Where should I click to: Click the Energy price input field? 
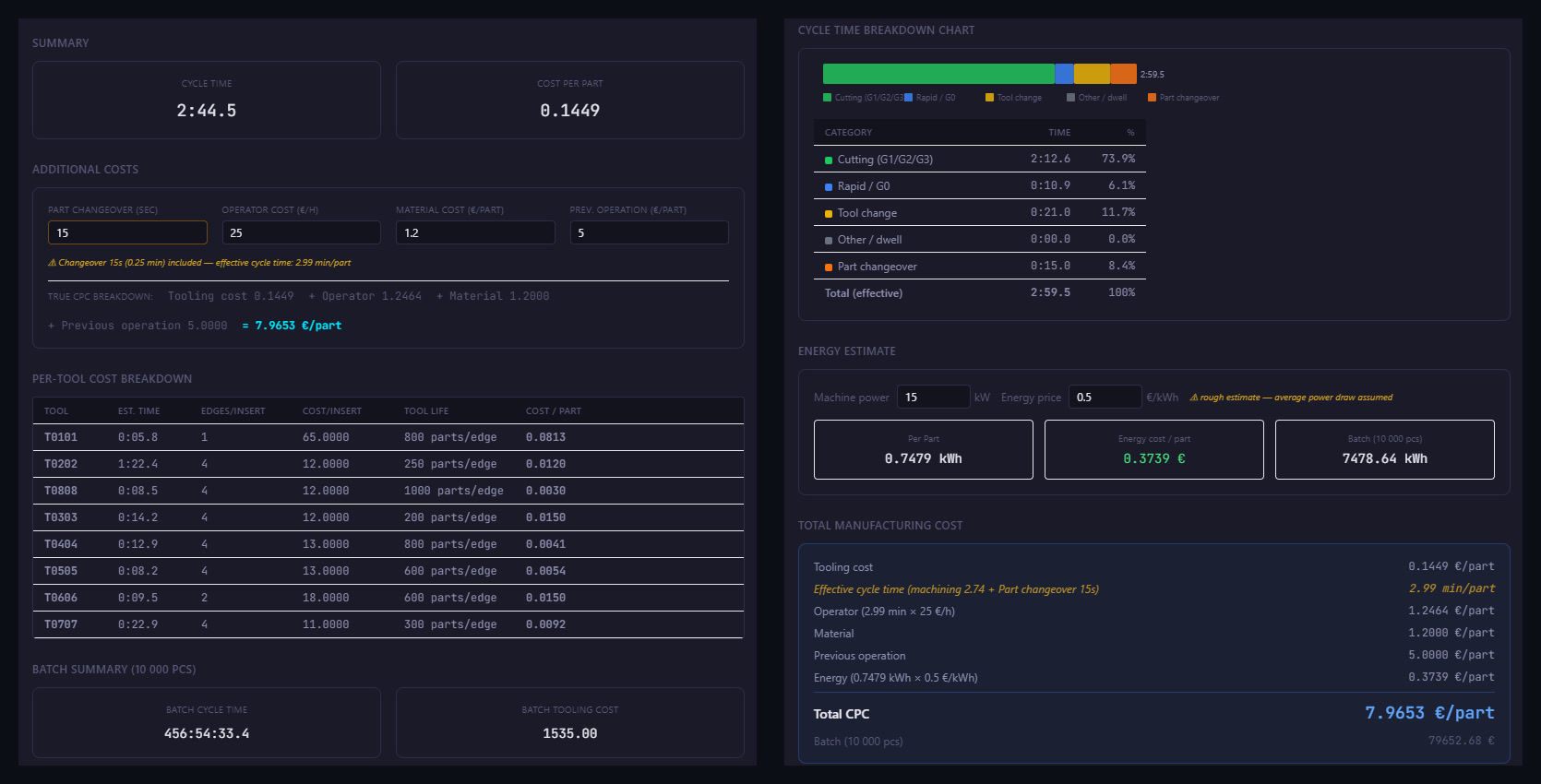point(1105,397)
